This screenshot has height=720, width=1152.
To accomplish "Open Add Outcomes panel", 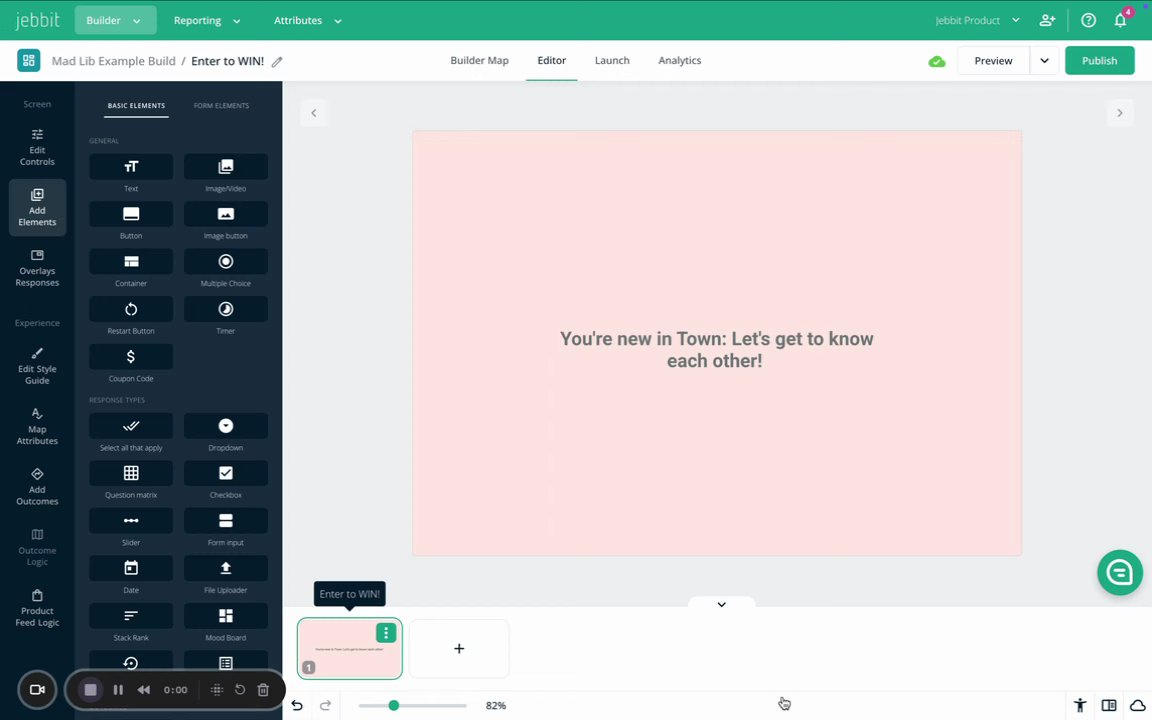I will pyautogui.click(x=37, y=487).
